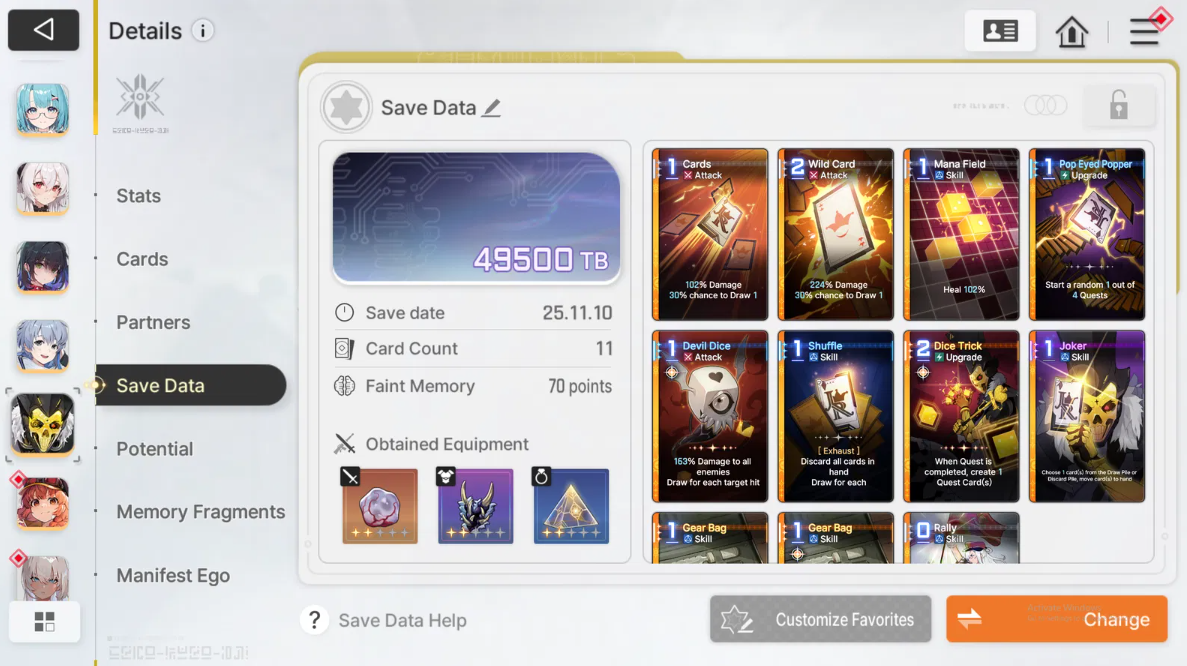This screenshot has height=666, width=1187.
Task: Click the Save Data Help question mark
Action: tap(315, 621)
